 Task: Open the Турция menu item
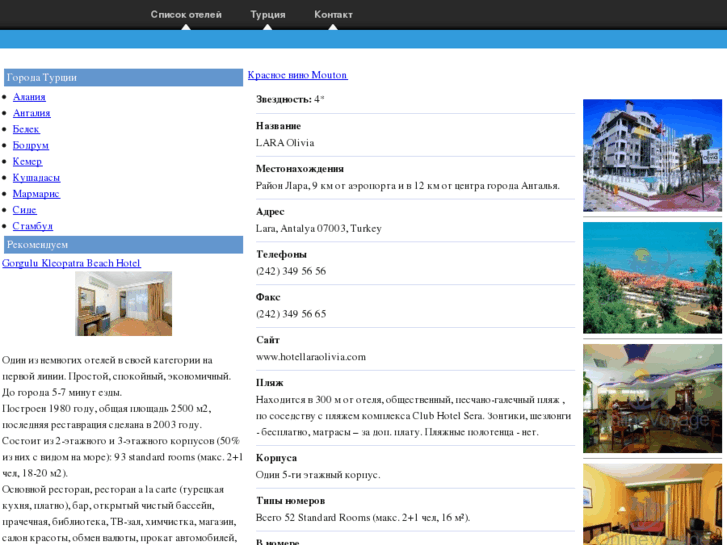coord(267,15)
